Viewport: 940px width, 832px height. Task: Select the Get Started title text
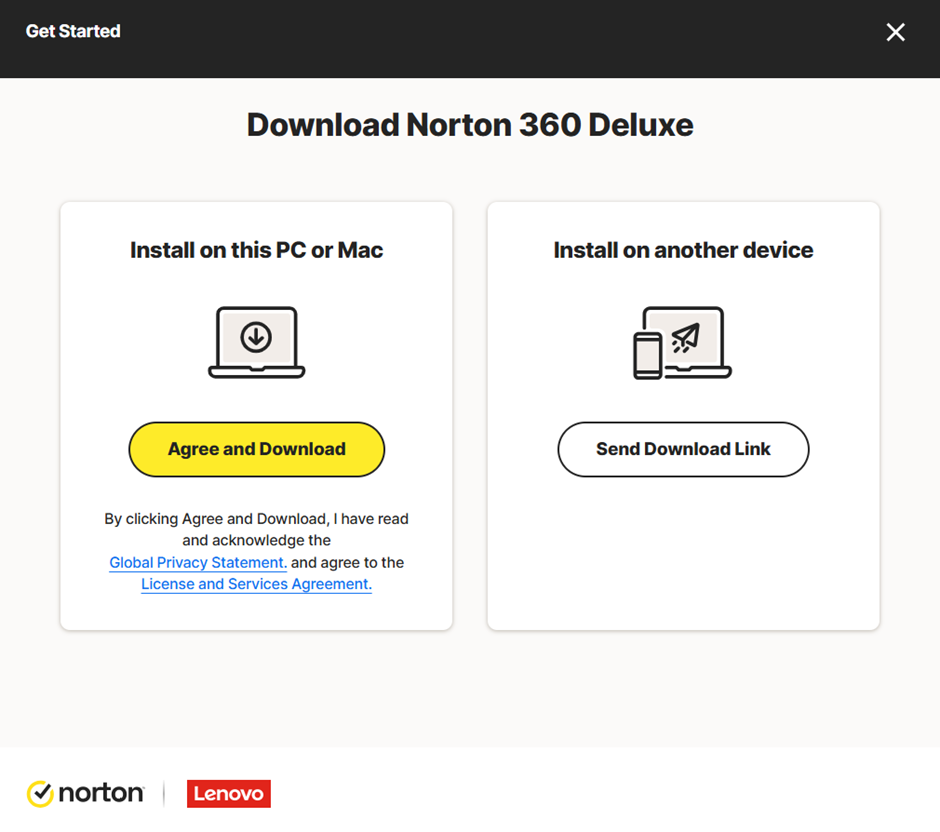pyautogui.click(x=73, y=32)
